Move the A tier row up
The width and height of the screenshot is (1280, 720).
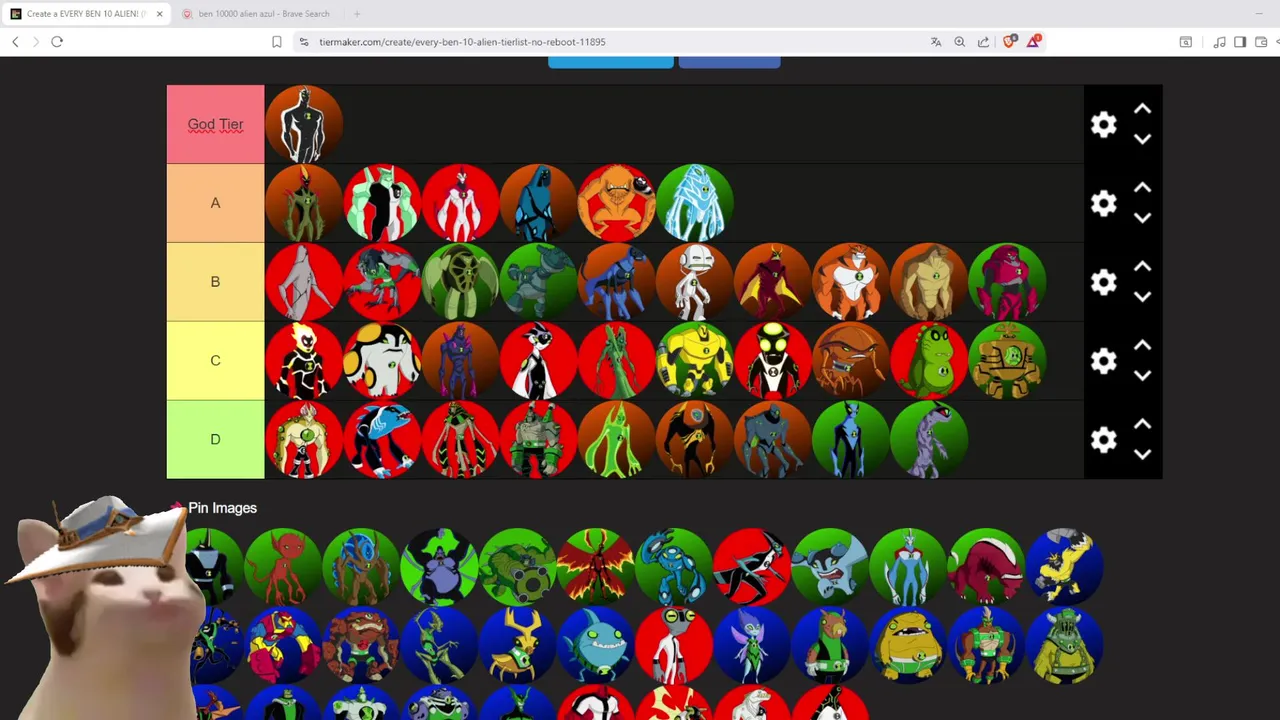coord(1142,188)
